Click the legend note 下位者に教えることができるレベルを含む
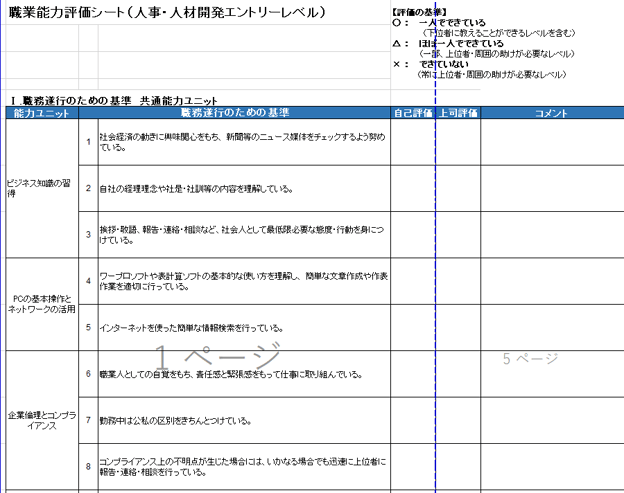 [x=499, y=33]
